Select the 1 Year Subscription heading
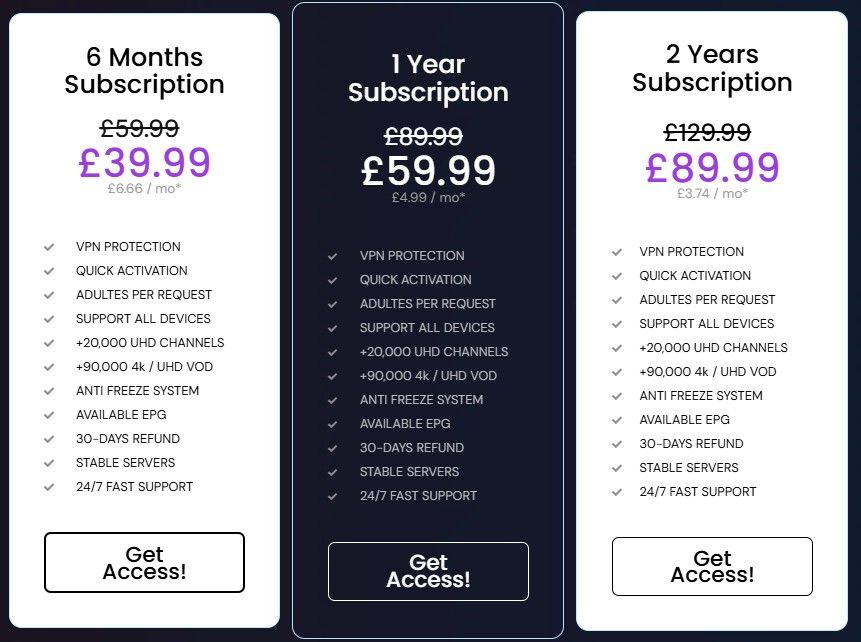The height and width of the screenshot is (642, 861). click(428, 79)
